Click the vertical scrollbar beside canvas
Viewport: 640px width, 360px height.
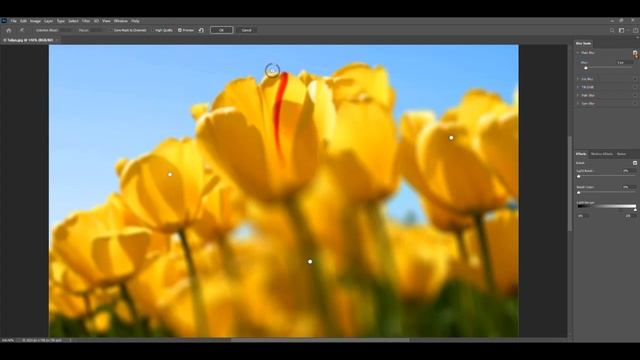click(570, 184)
